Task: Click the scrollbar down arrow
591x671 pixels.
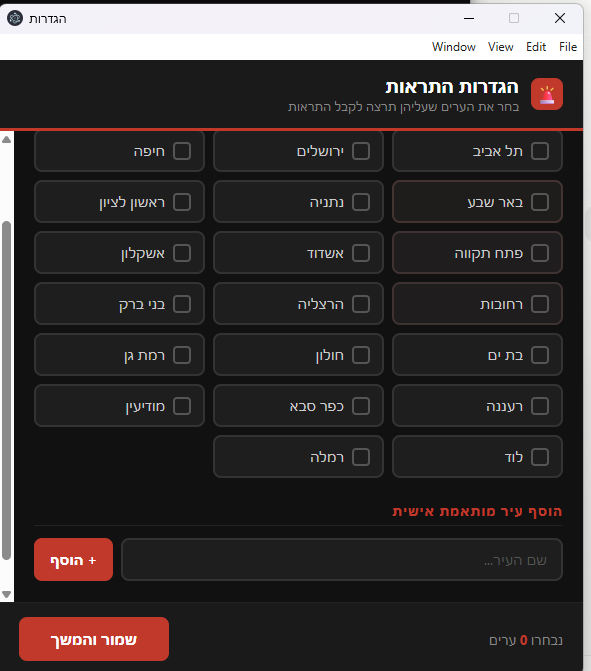Action: [x=6, y=594]
